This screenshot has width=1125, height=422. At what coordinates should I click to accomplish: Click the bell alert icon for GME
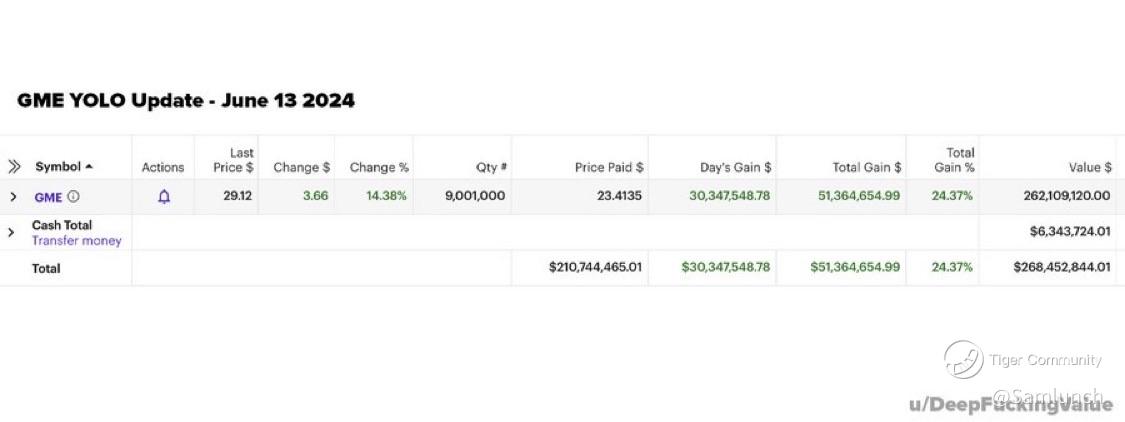(x=164, y=197)
